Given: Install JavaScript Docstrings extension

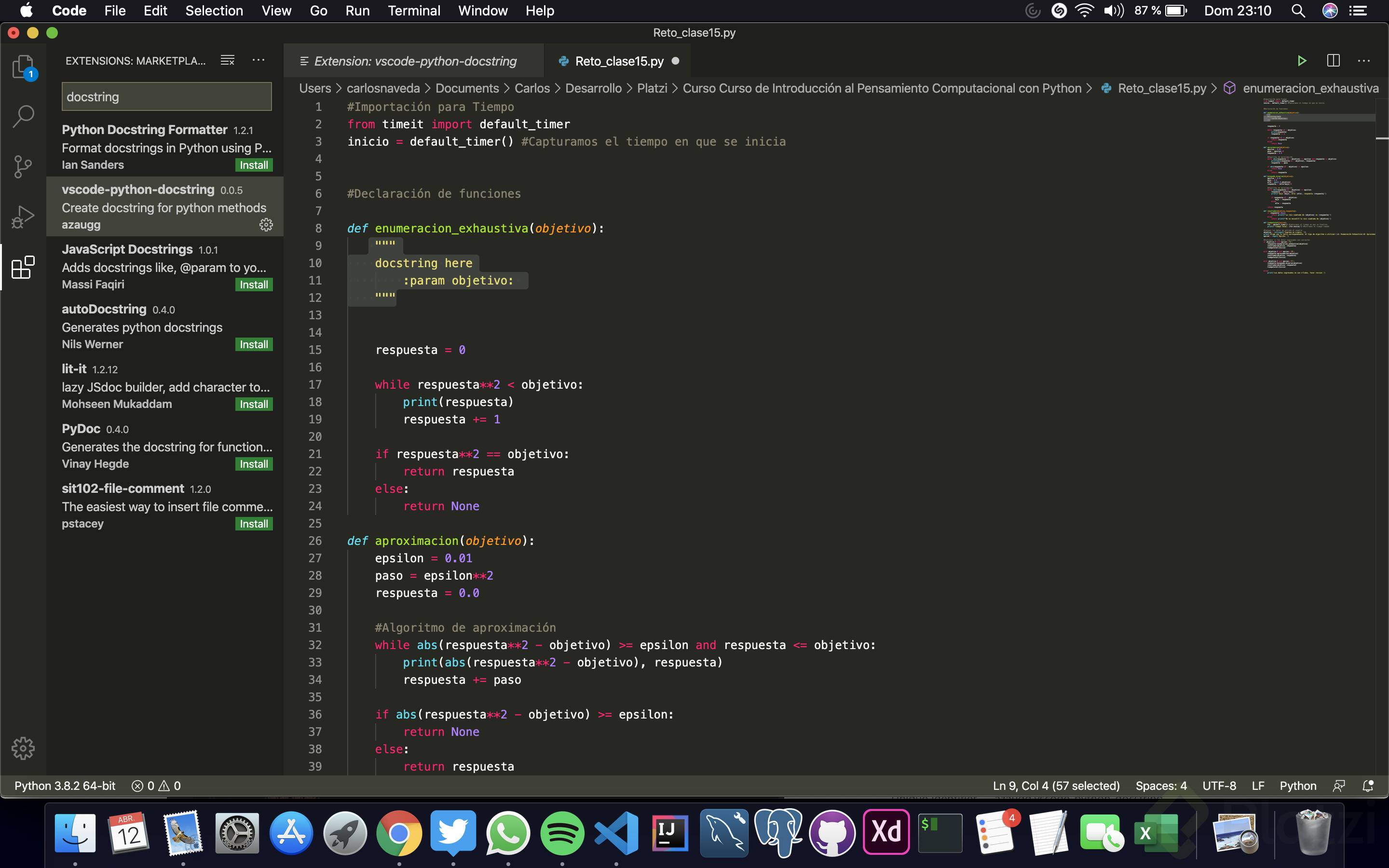Looking at the screenshot, I should point(254,285).
